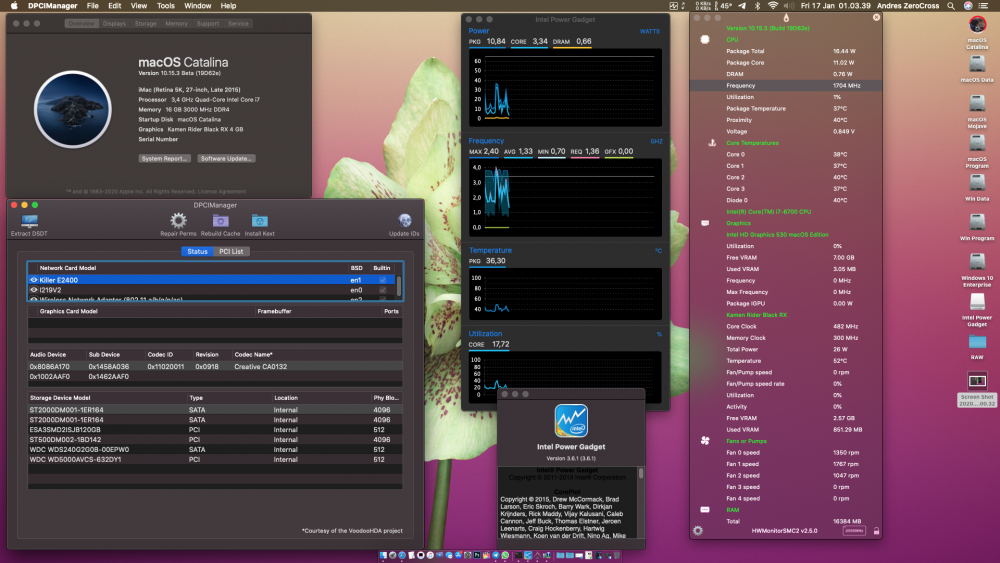Select the Status tab in DPCIManager
Image resolution: width=1000 pixels, height=563 pixels.
coord(197,251)
